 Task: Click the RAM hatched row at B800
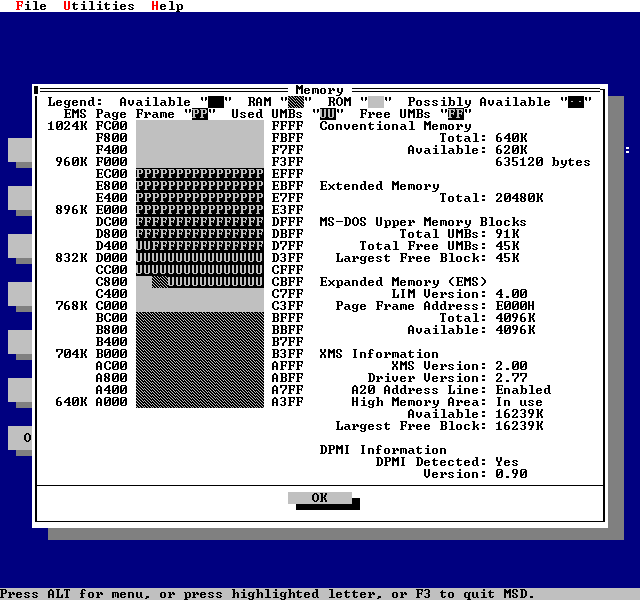(x=200, y=330)
